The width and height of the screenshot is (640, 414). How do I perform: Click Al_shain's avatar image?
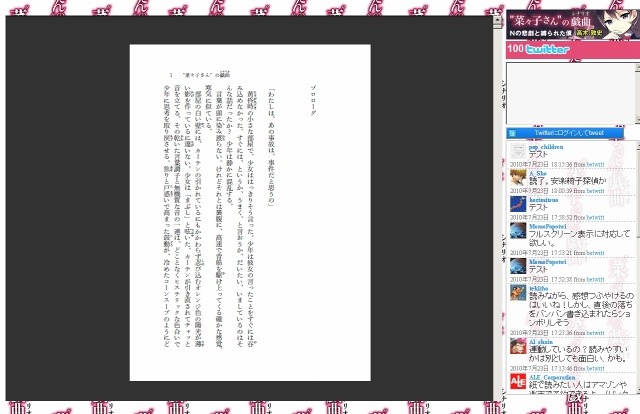(518, 346)
